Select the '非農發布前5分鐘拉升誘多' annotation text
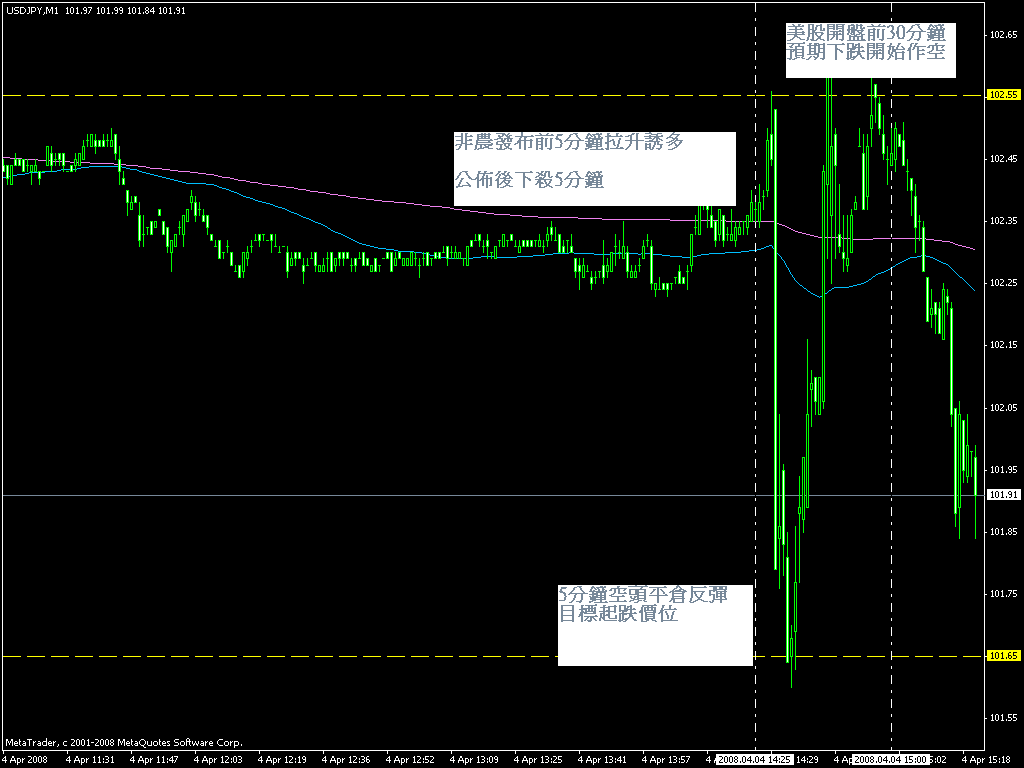This screenshot has width=1024, height=768. 569,142
